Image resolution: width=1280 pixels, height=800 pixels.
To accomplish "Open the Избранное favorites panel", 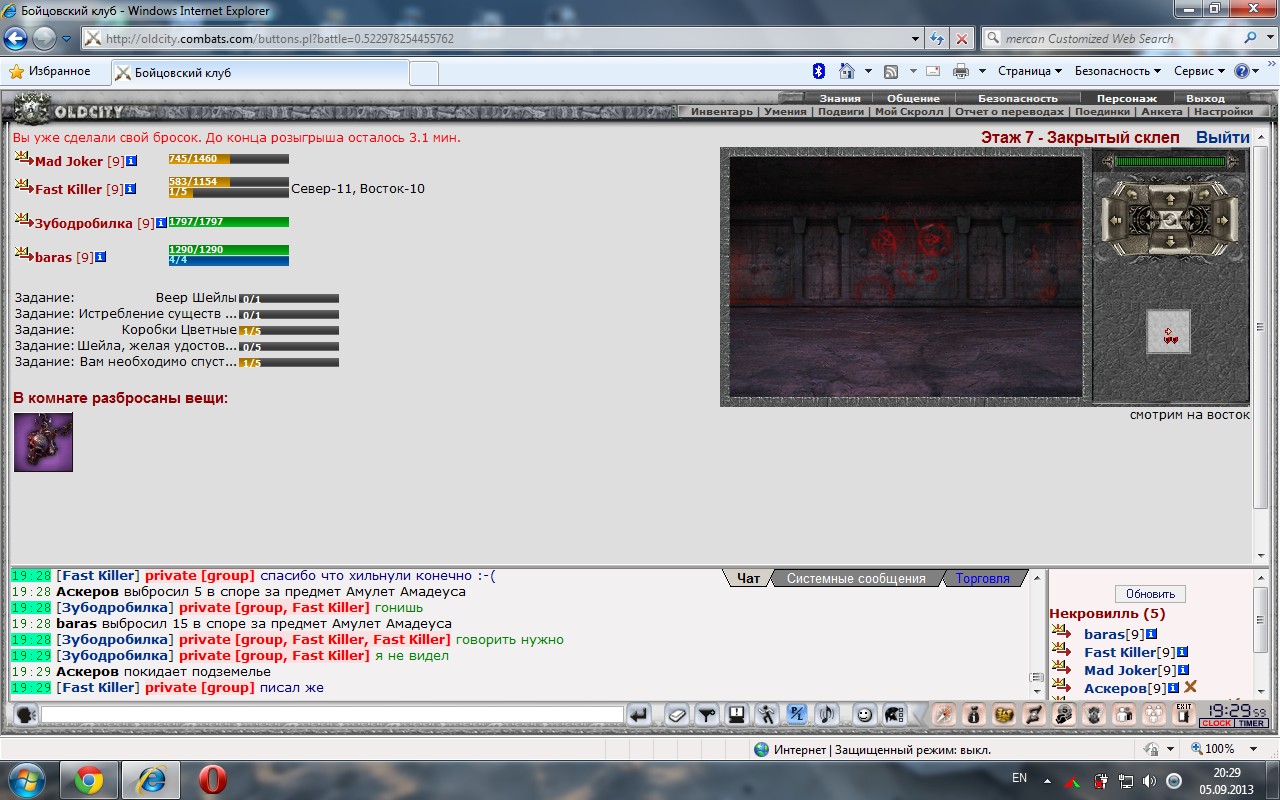I will 50,71.
